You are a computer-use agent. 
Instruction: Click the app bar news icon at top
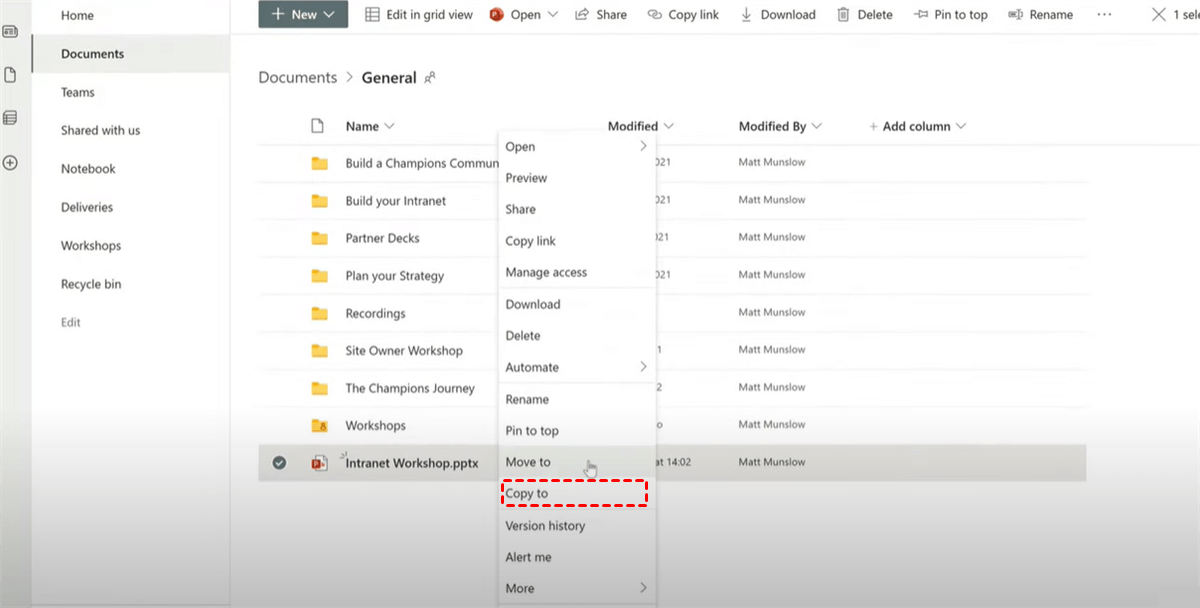[10, 31]
